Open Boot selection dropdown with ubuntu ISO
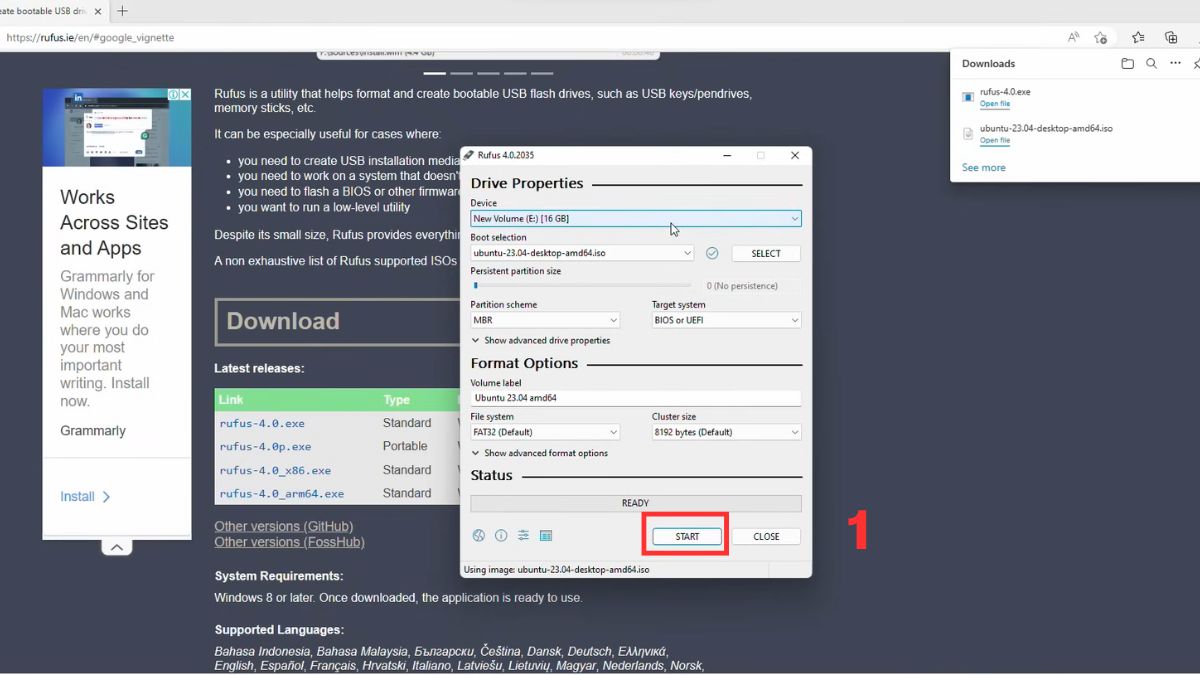The width and height of the screenshot is (1200, 675). 582,253
